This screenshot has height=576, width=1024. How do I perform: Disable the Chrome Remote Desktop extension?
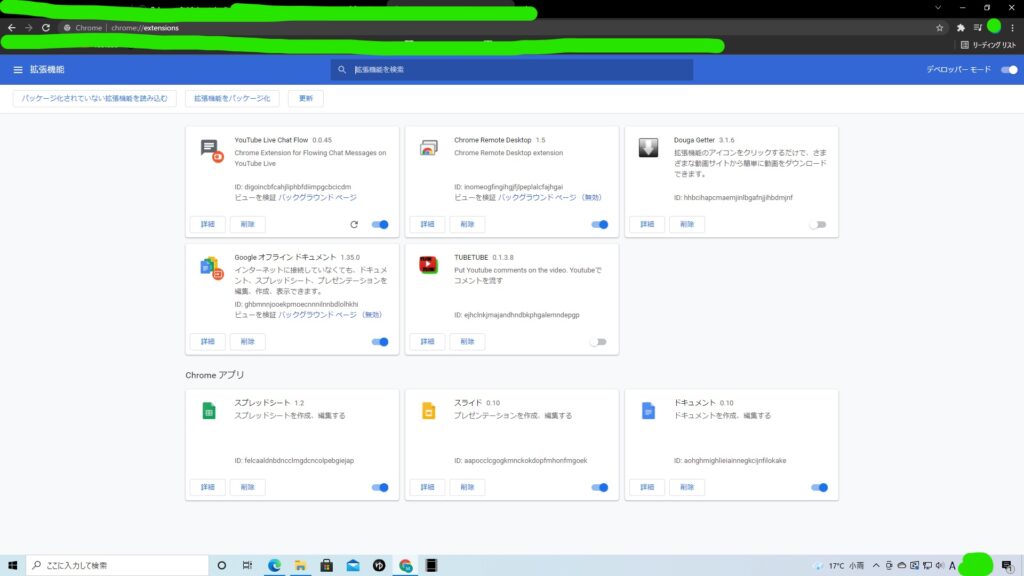click(600, 225)
